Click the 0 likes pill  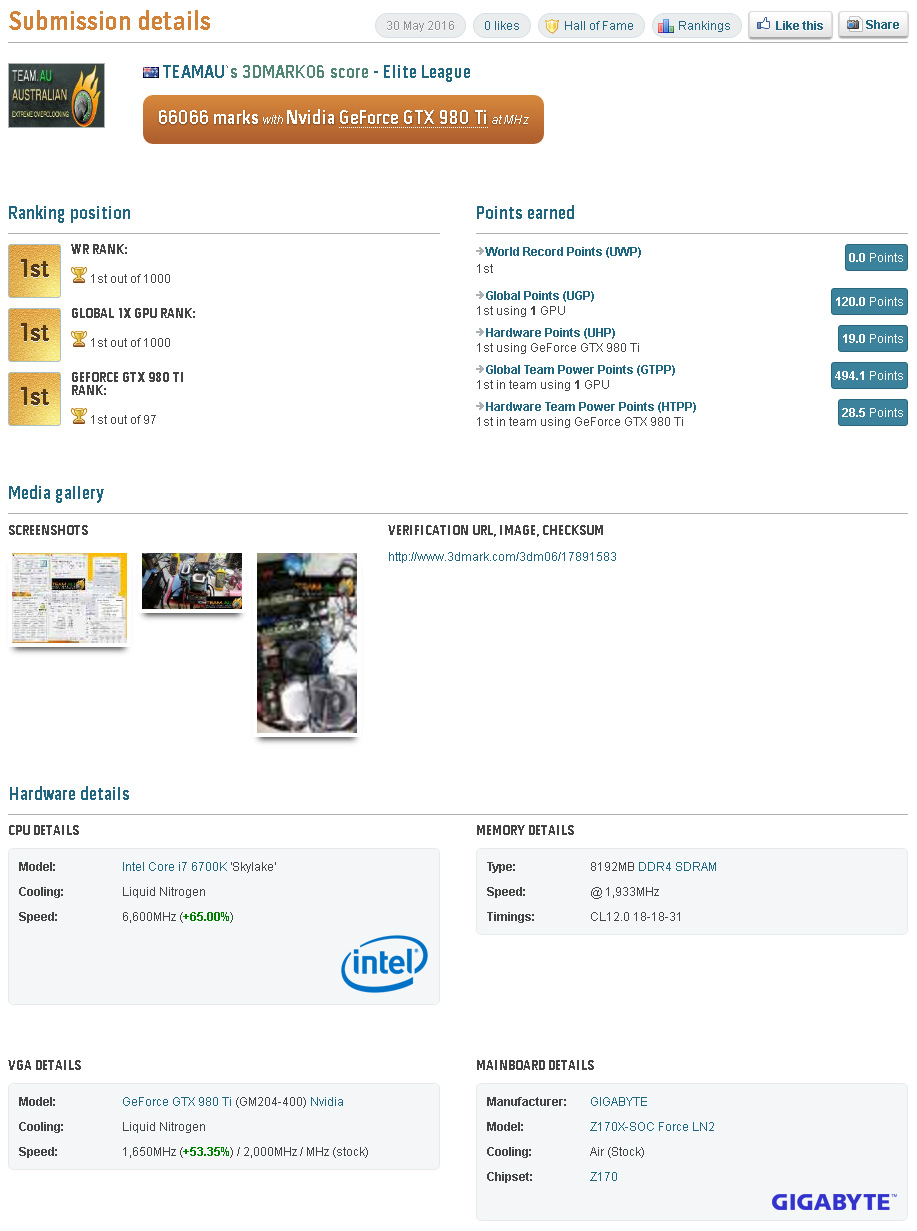[502, 26]
